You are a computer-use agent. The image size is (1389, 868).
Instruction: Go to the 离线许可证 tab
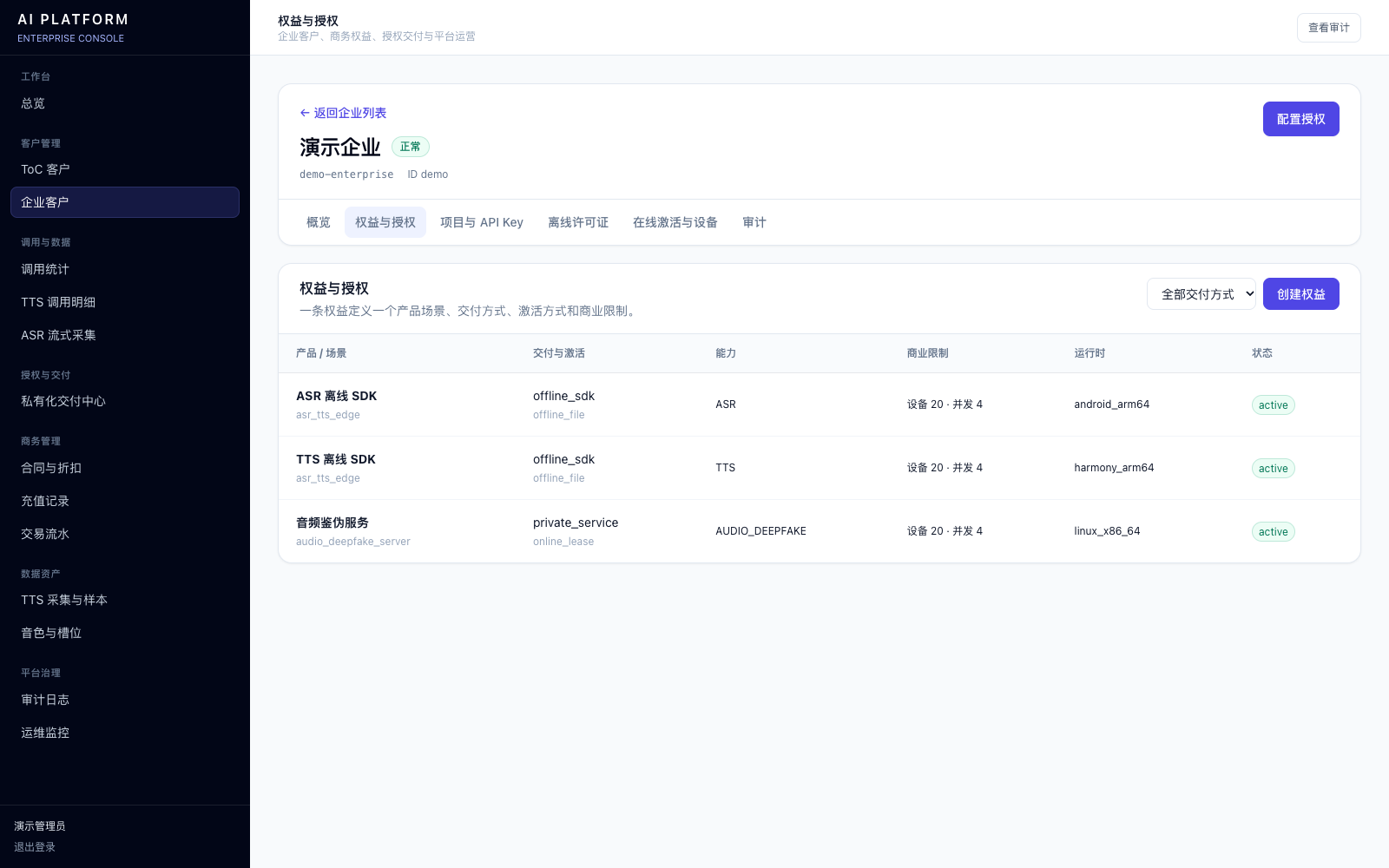point(578,222)
